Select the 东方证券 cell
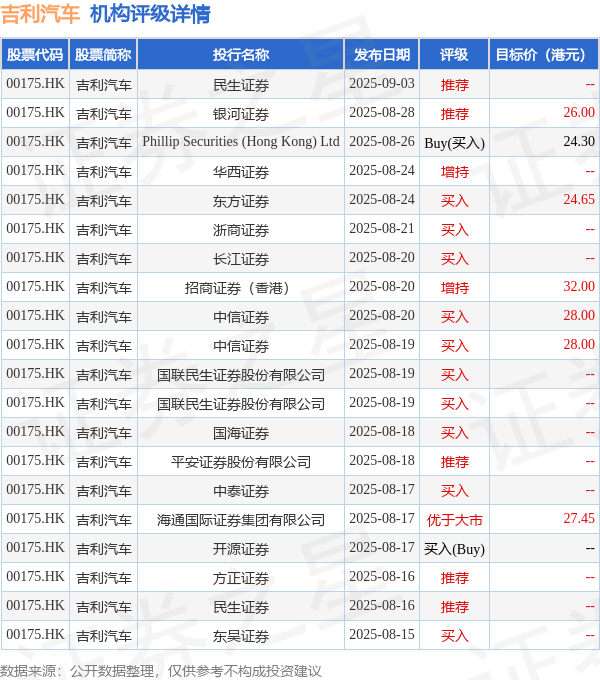Viewport: 600px width, 680px height. click(x=241, y=200)
